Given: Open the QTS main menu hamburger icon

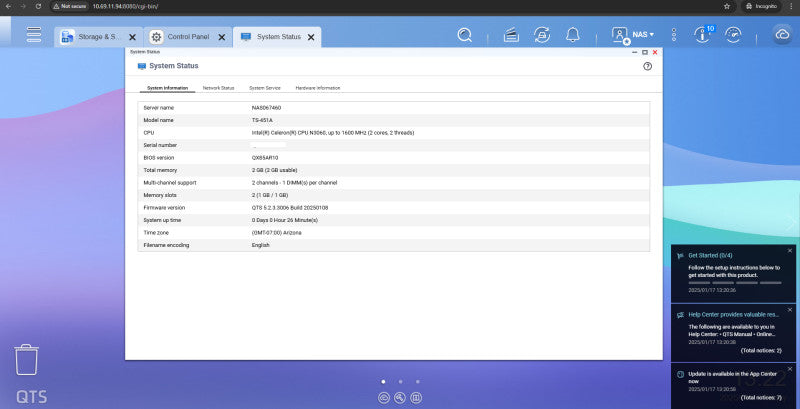Looking at the screenshot, I should (34, 35).
